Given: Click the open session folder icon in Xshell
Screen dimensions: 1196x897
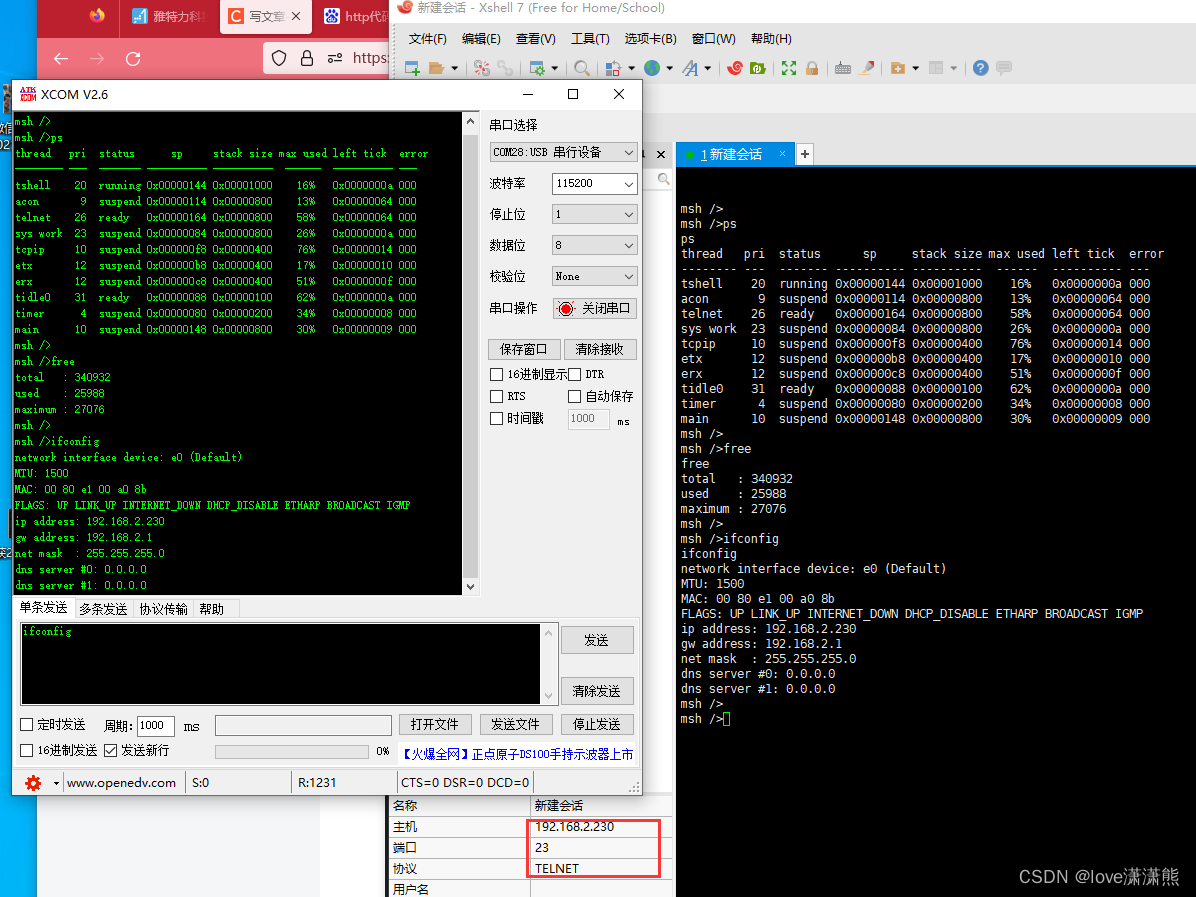Looking at the screenshot, I should [436, 69].
